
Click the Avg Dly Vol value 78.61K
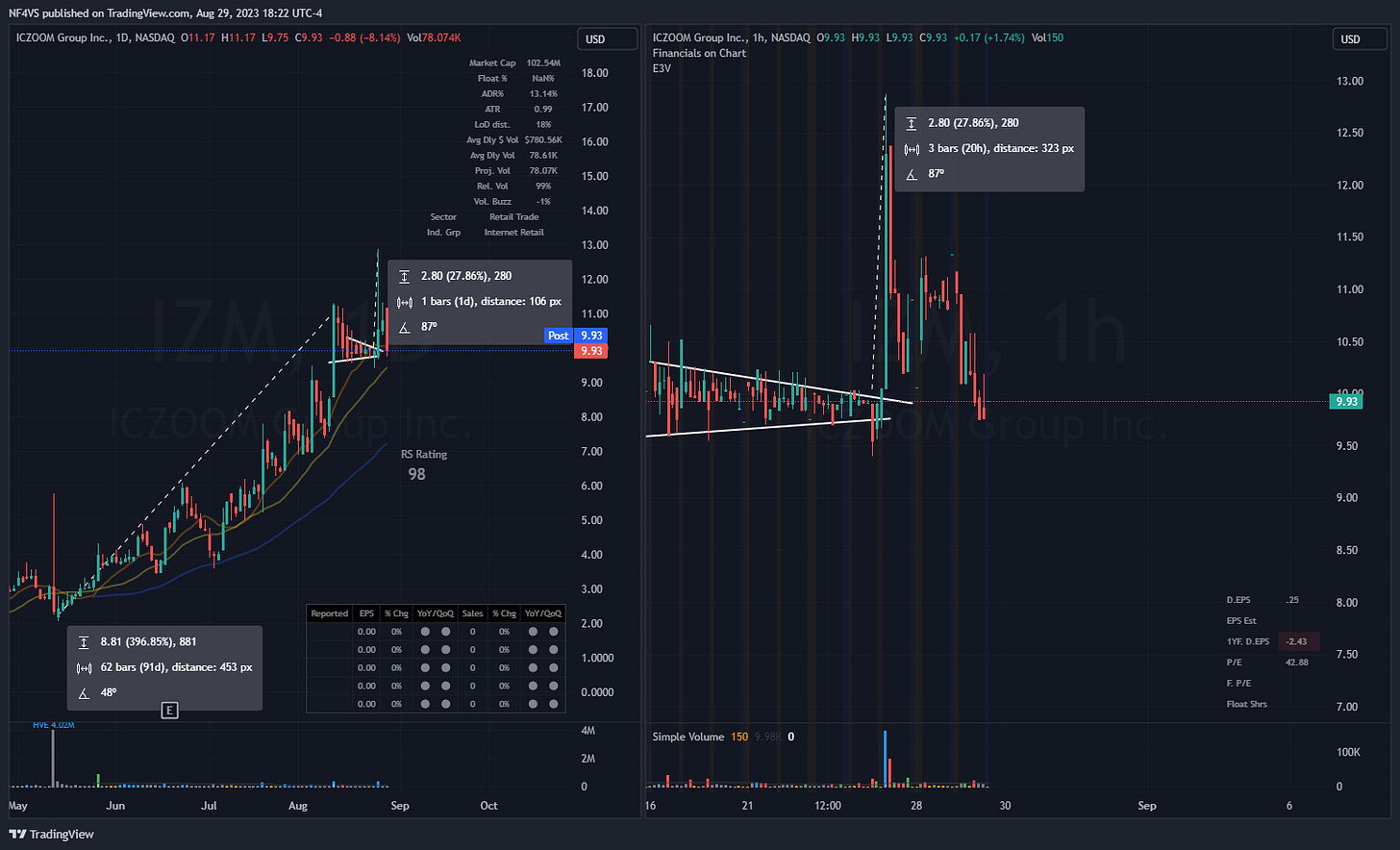(543, 155)
